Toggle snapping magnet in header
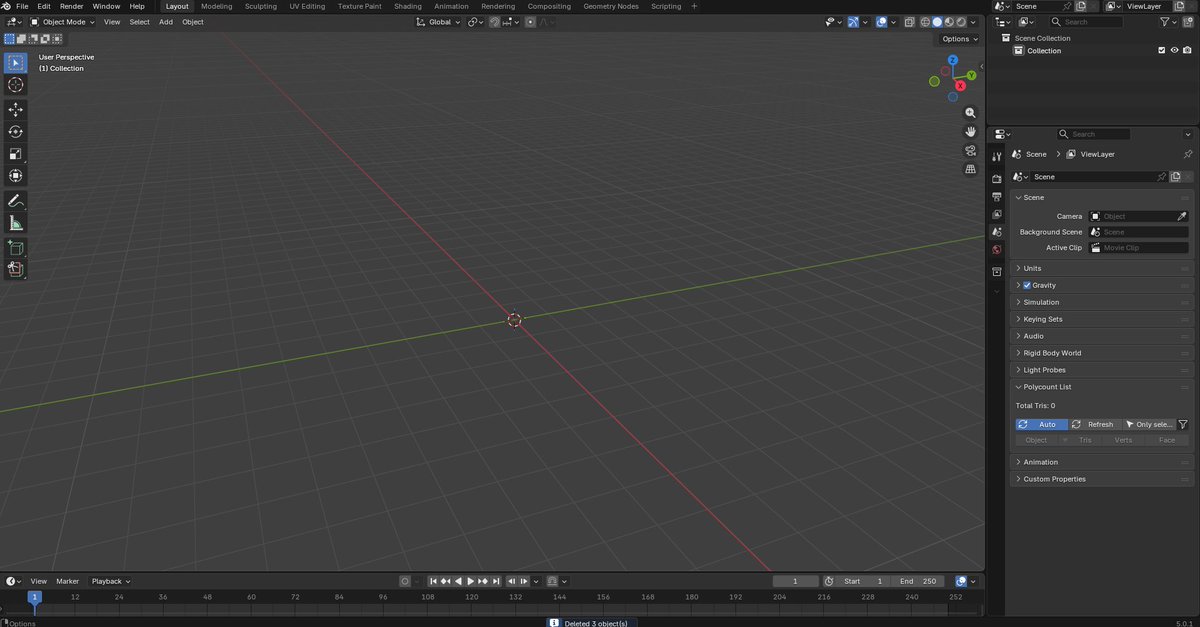 click(495, 22)
